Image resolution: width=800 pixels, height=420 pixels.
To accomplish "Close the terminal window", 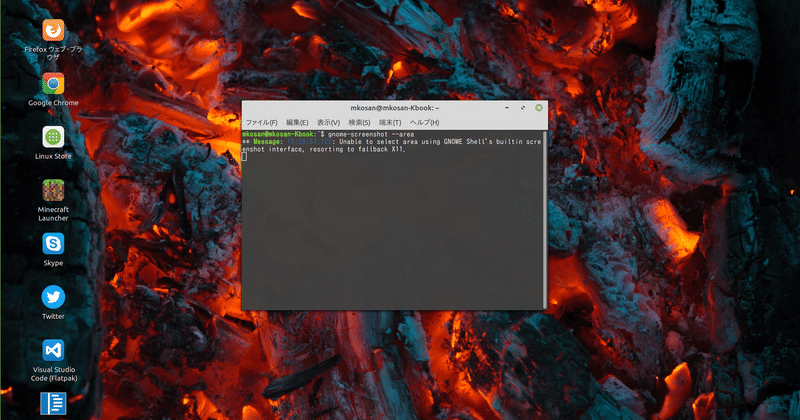I will pos(539,108).
